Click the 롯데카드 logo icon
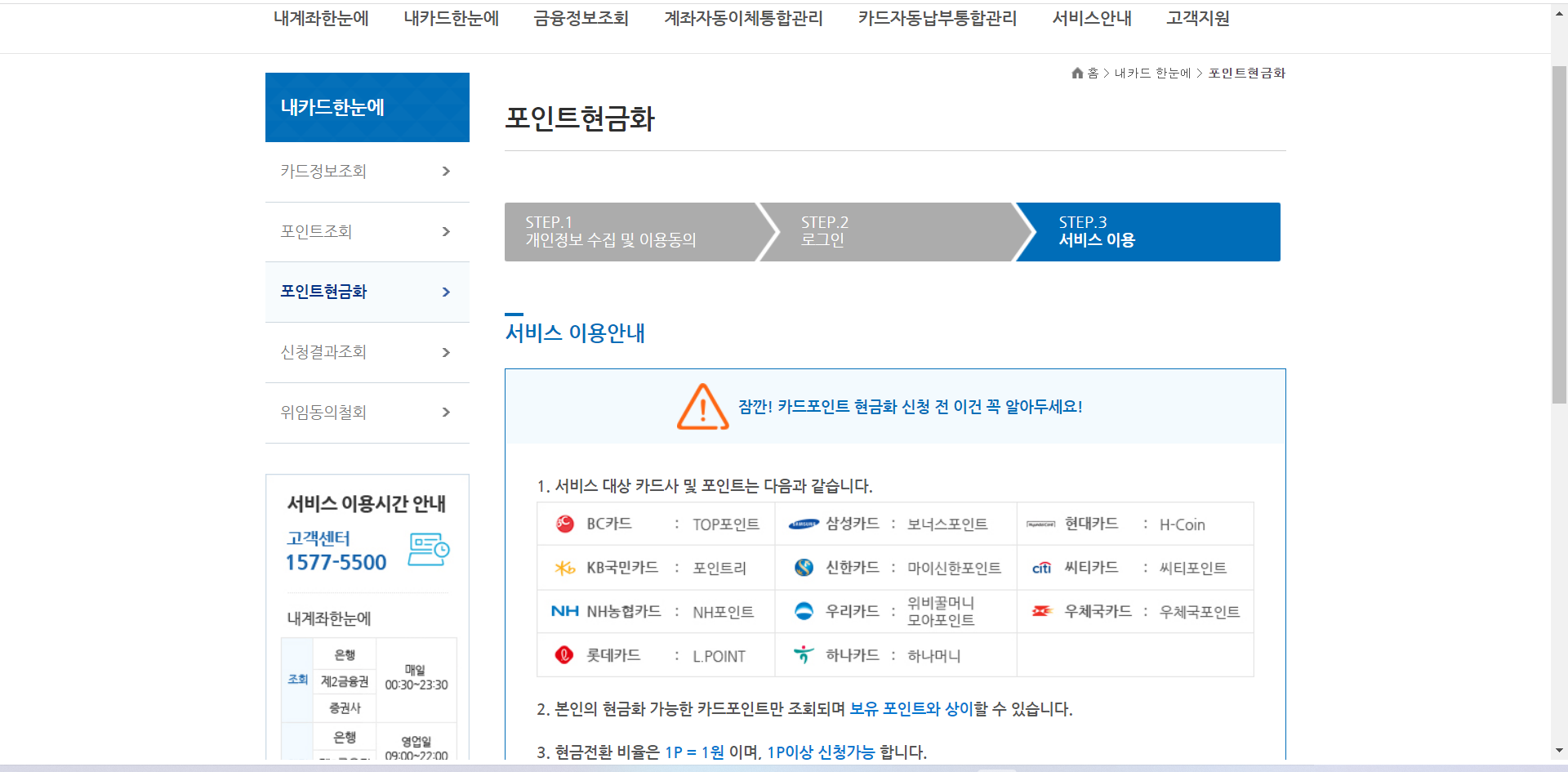 tap(564, 654)
